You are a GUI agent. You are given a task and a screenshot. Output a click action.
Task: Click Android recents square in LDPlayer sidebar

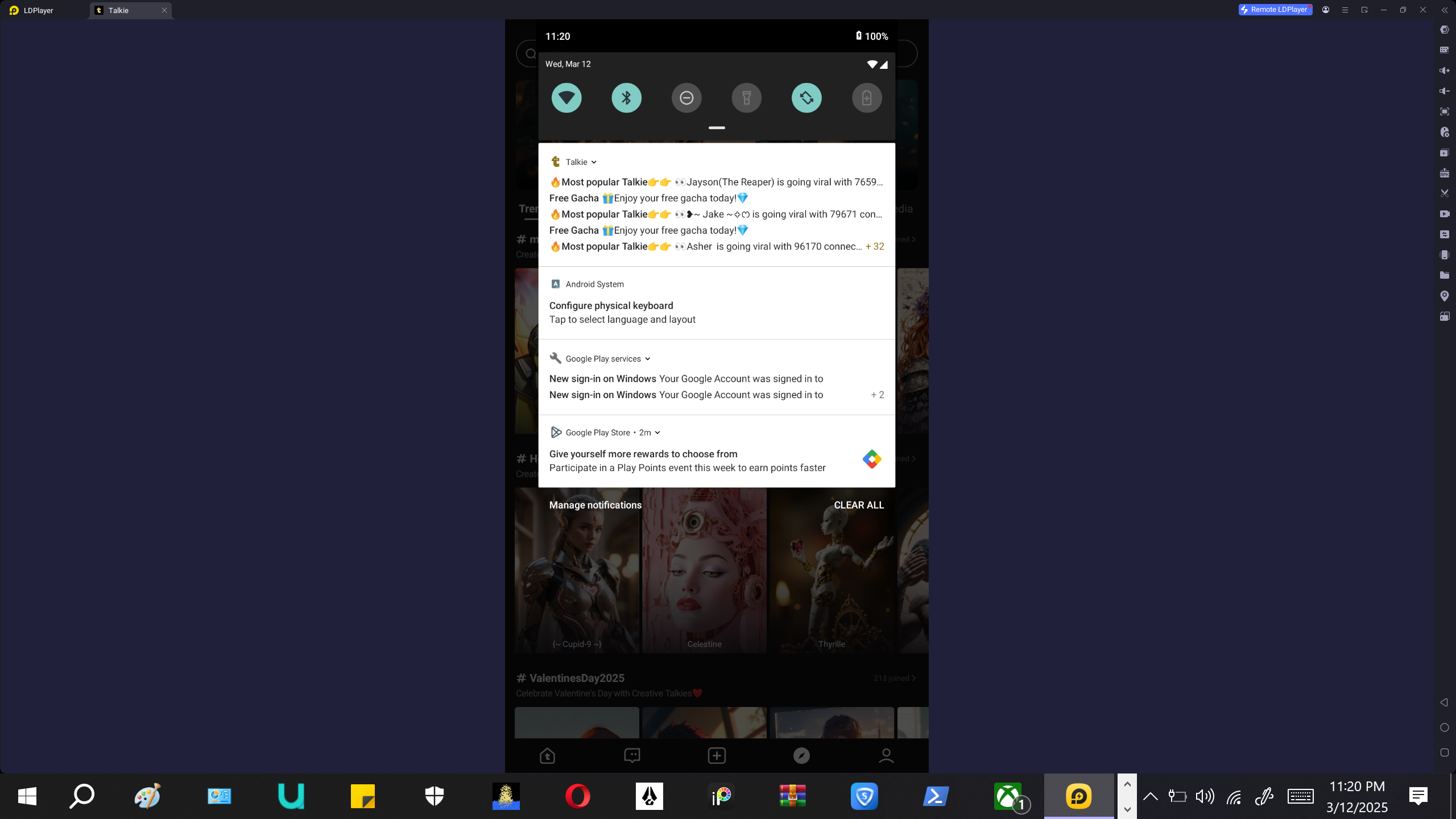[1444, 752]
